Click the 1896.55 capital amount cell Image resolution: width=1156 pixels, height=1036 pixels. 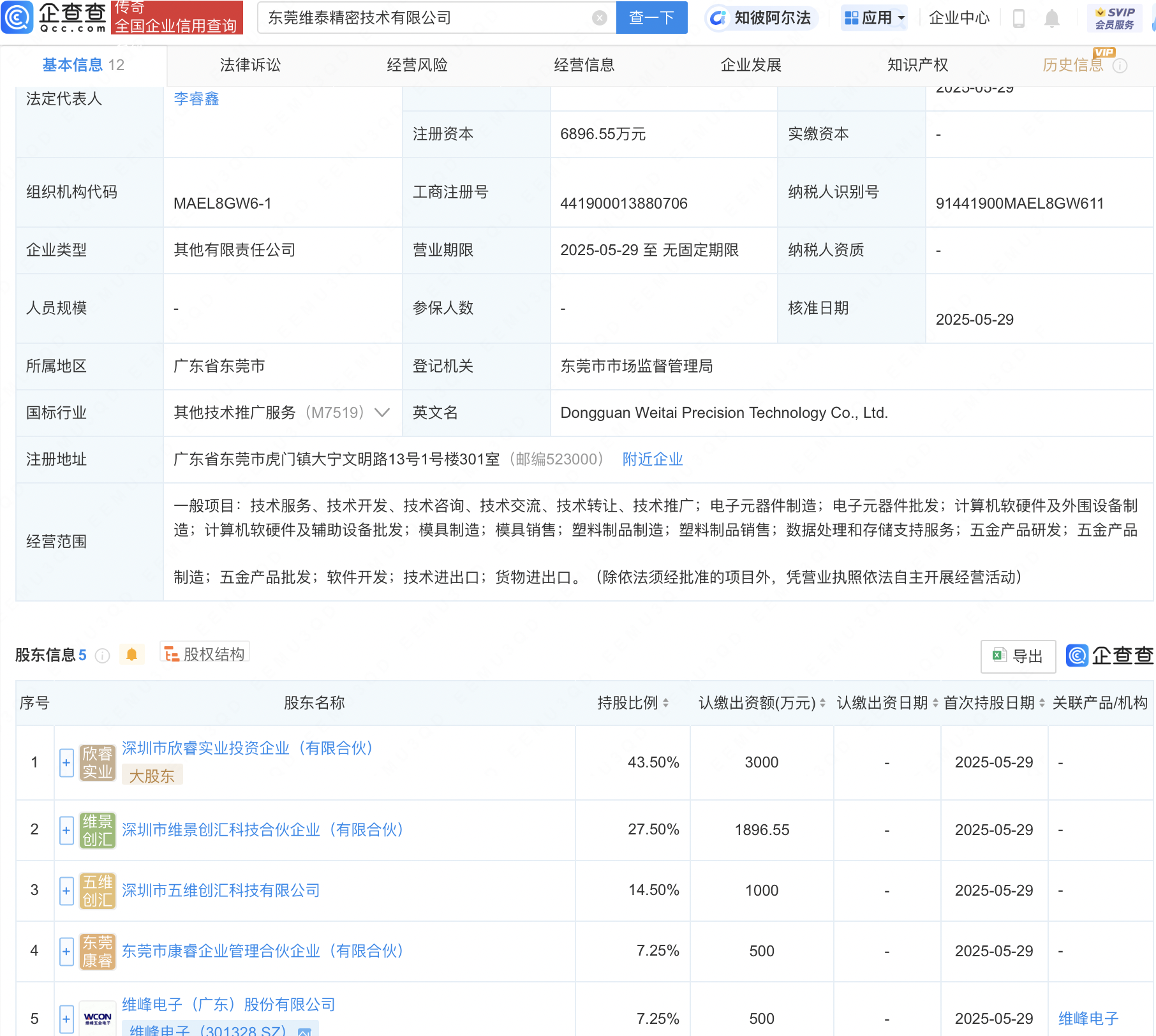click(762, 830)
